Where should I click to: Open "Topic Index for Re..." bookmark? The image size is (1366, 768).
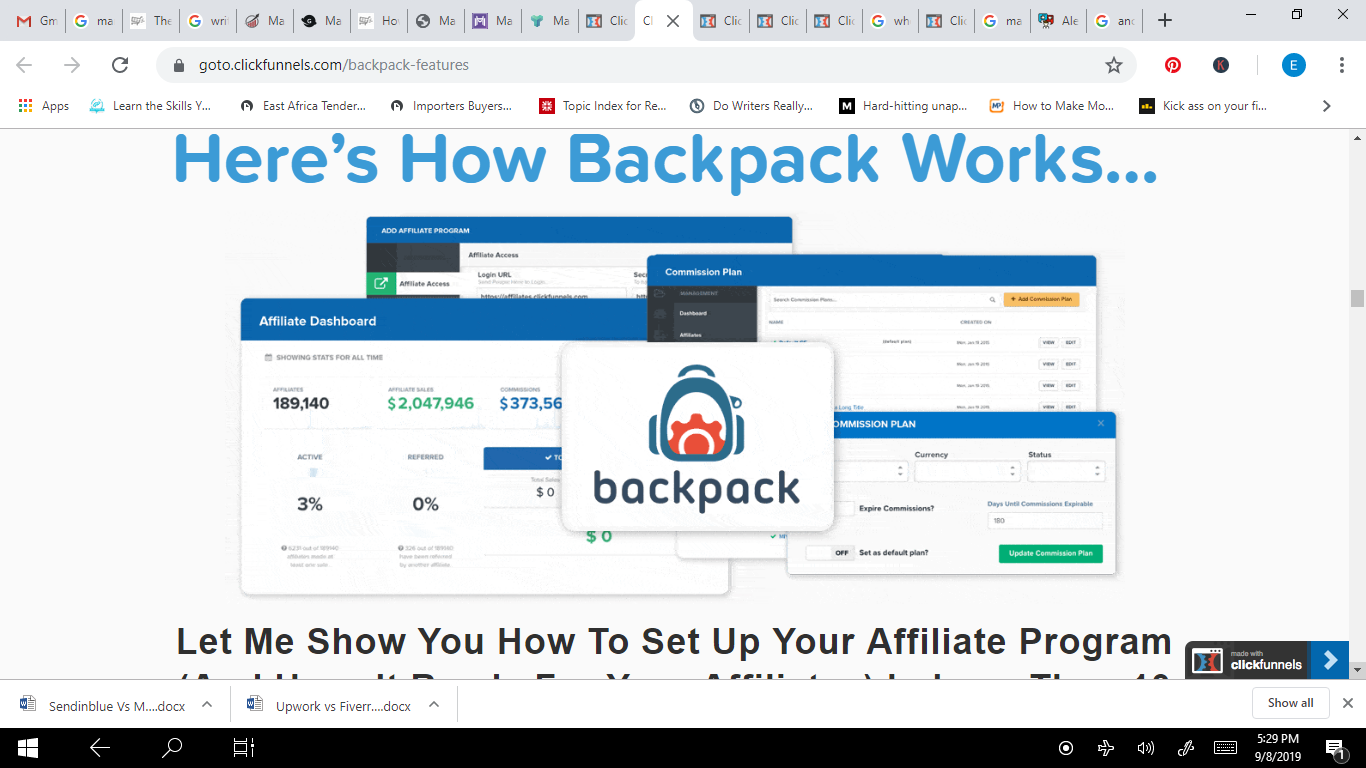(x=603, y=106)
